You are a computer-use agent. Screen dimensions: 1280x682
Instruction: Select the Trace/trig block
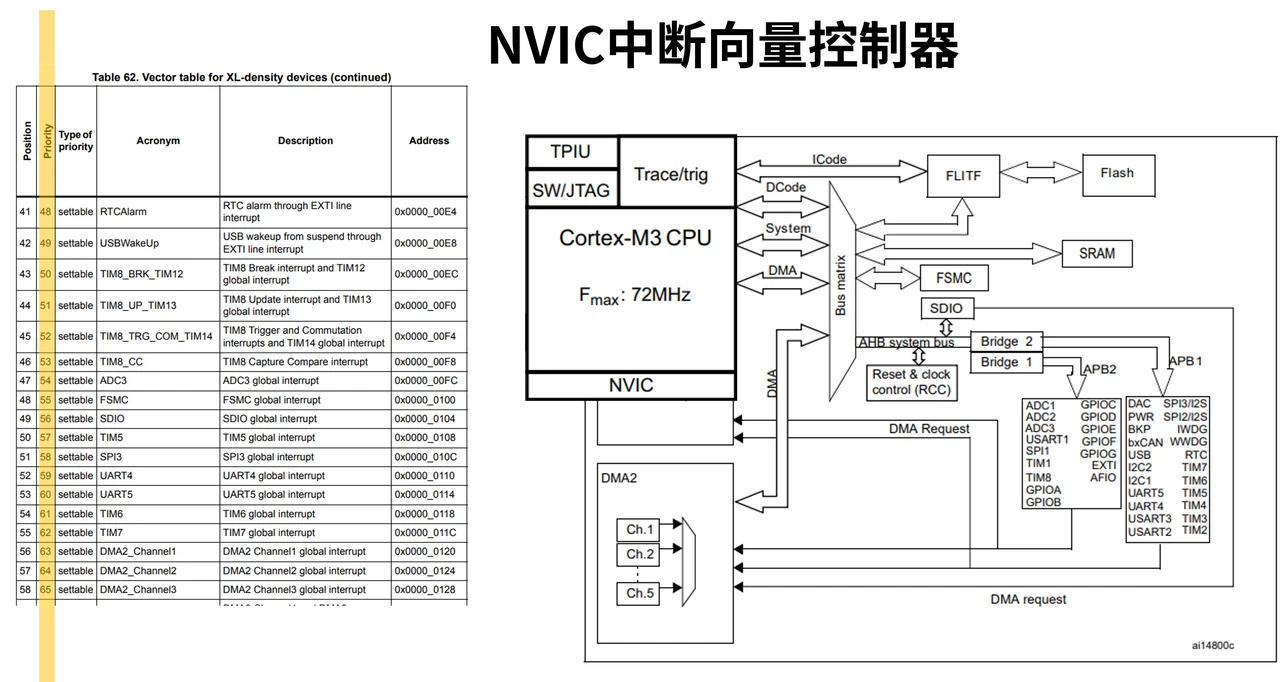coord(677,172)
